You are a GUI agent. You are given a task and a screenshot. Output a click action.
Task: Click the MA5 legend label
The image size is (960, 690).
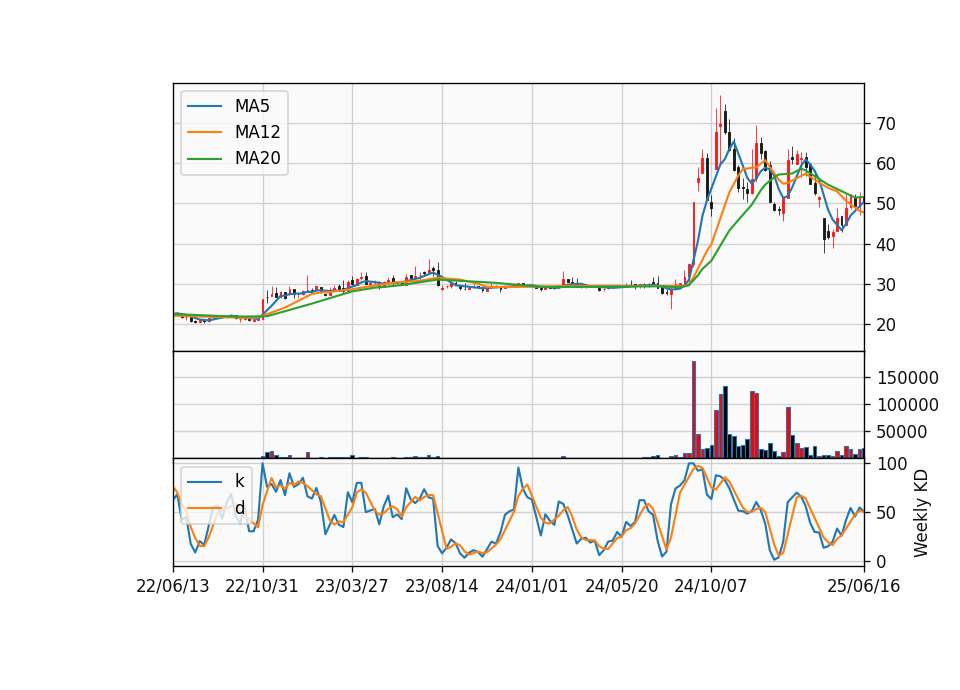252,106
